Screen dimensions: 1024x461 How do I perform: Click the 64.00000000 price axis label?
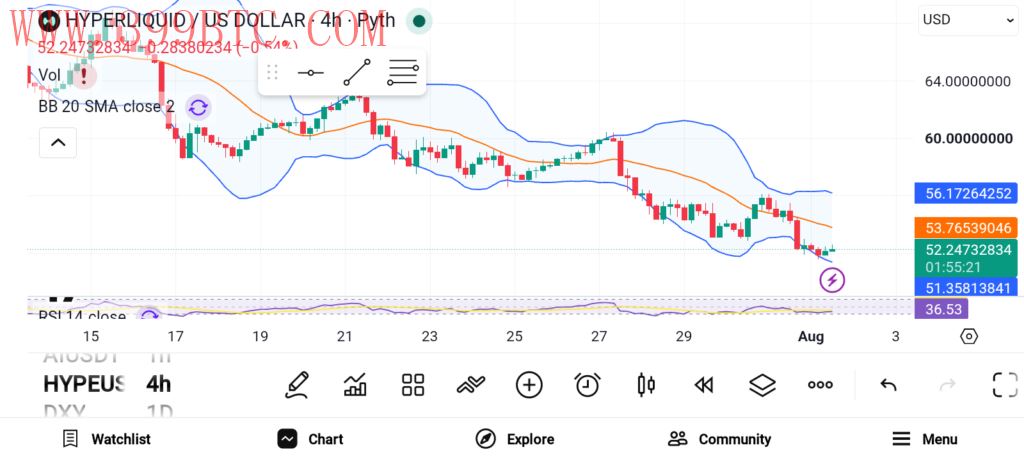pyautogui.click(x=968, y=82)
